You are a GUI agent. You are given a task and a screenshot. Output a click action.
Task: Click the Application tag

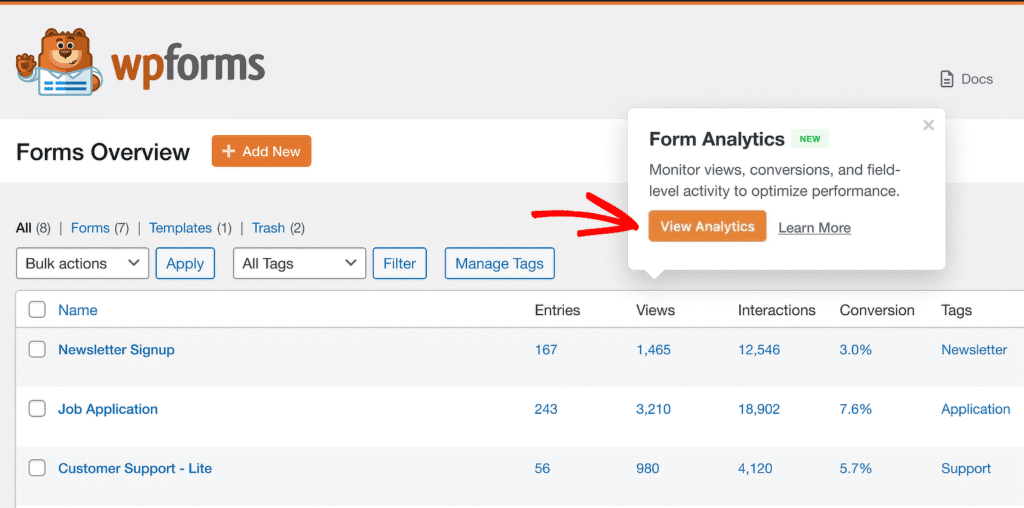tap(976, 409)
